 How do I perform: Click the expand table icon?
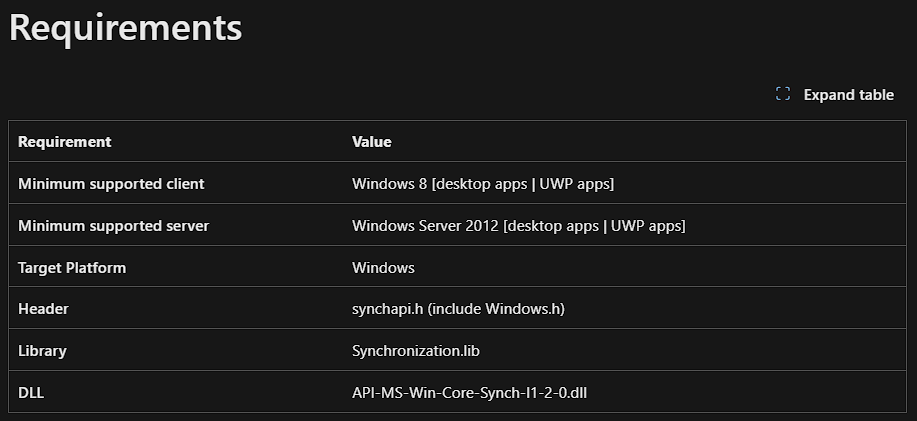click(783, 95)
